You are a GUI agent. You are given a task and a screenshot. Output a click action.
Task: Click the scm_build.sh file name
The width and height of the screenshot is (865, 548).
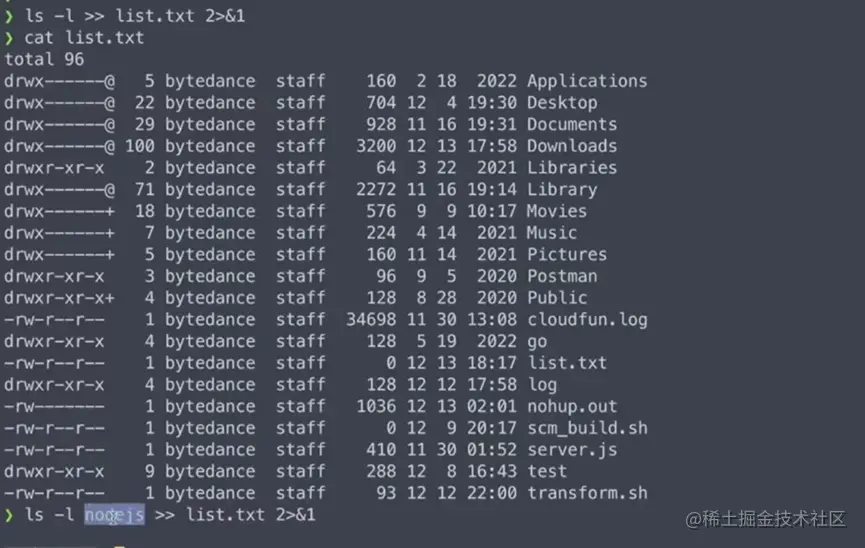click(x=587, y=428)
